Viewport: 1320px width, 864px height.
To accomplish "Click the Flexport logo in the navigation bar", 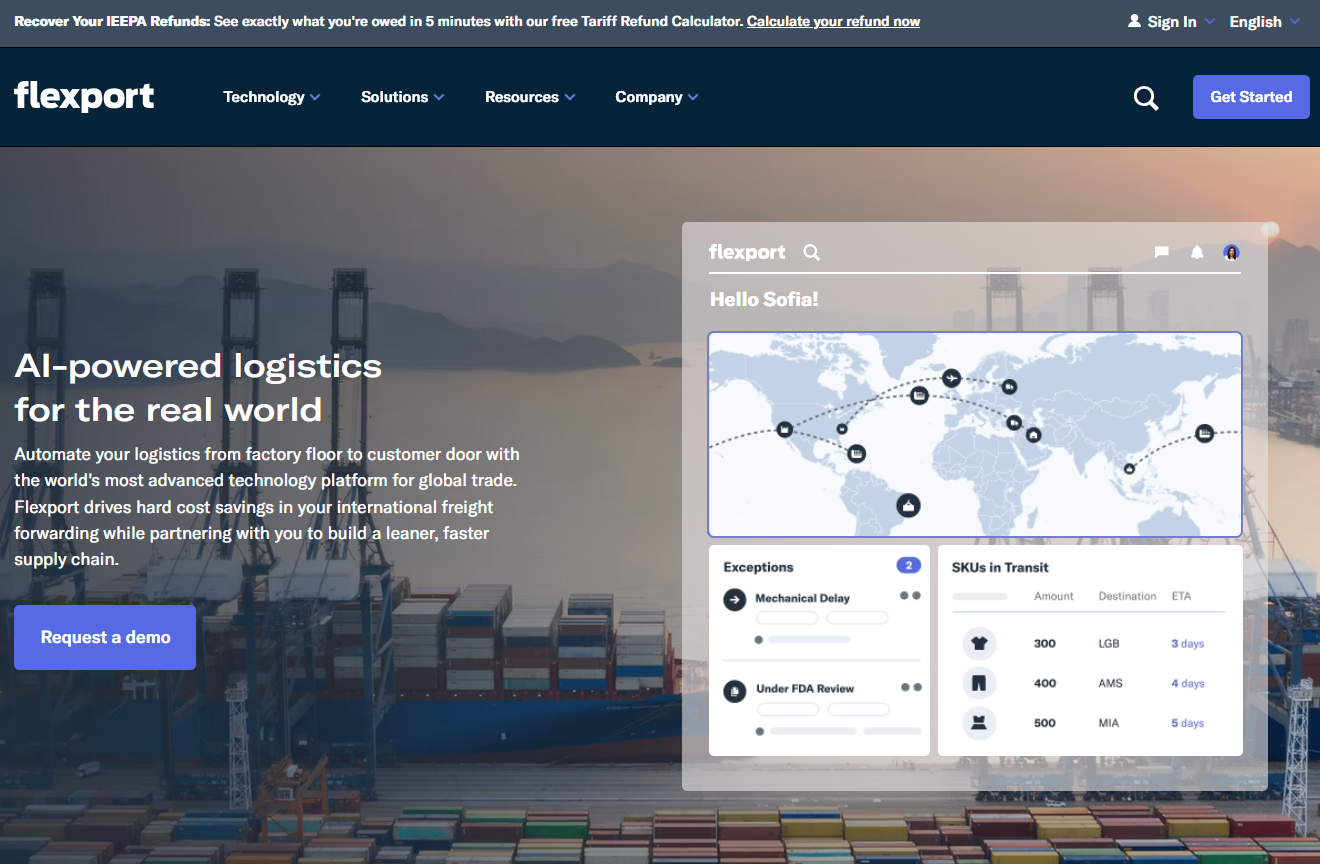I will (x=84, y=96).
